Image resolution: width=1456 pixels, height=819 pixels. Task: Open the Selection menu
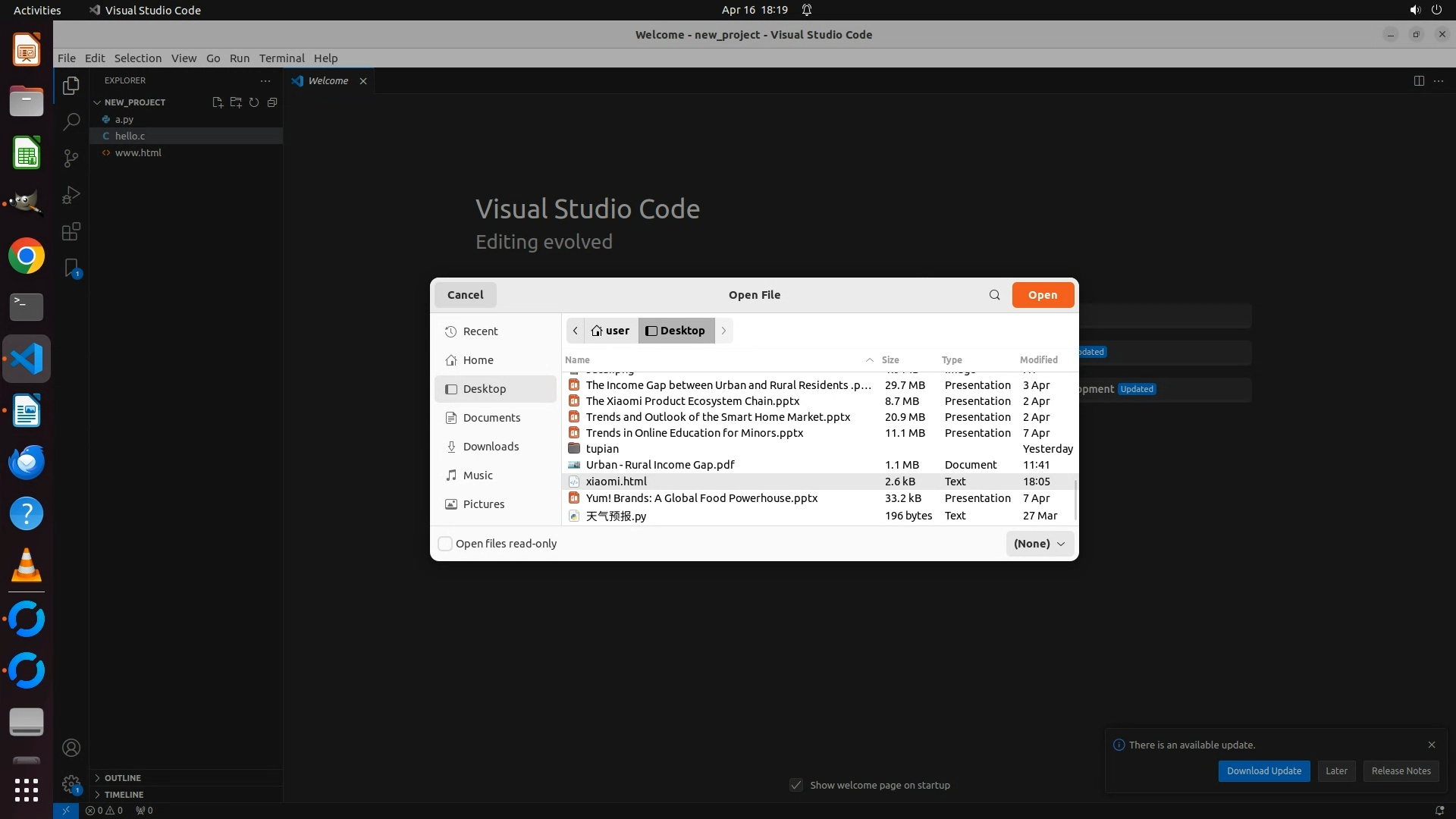click(x=137, y=58)
